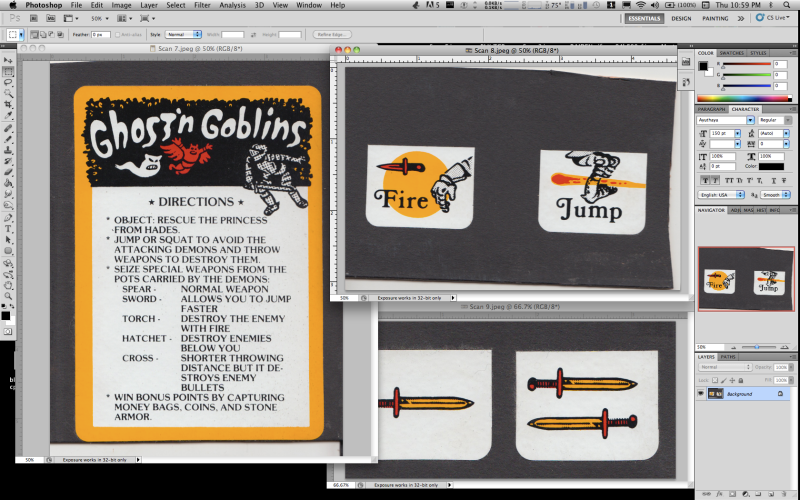Screen dimensions: 800x500
Task: Show more workspaces double-arrow button
Action: point(740,18)
